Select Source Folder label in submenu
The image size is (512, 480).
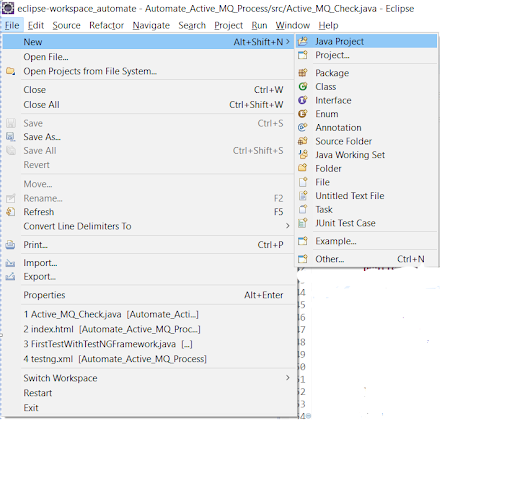tap(344, 141)
